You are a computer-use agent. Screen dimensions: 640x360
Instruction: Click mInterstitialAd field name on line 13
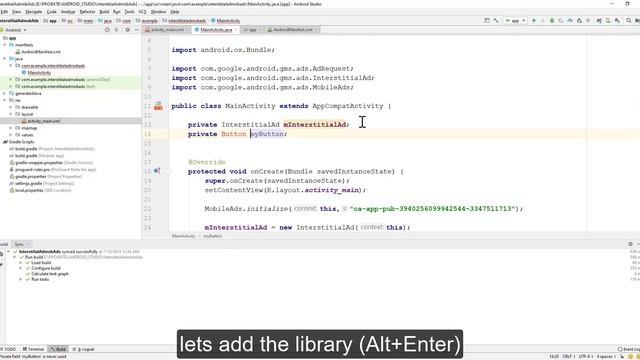[x=315, y=124]
